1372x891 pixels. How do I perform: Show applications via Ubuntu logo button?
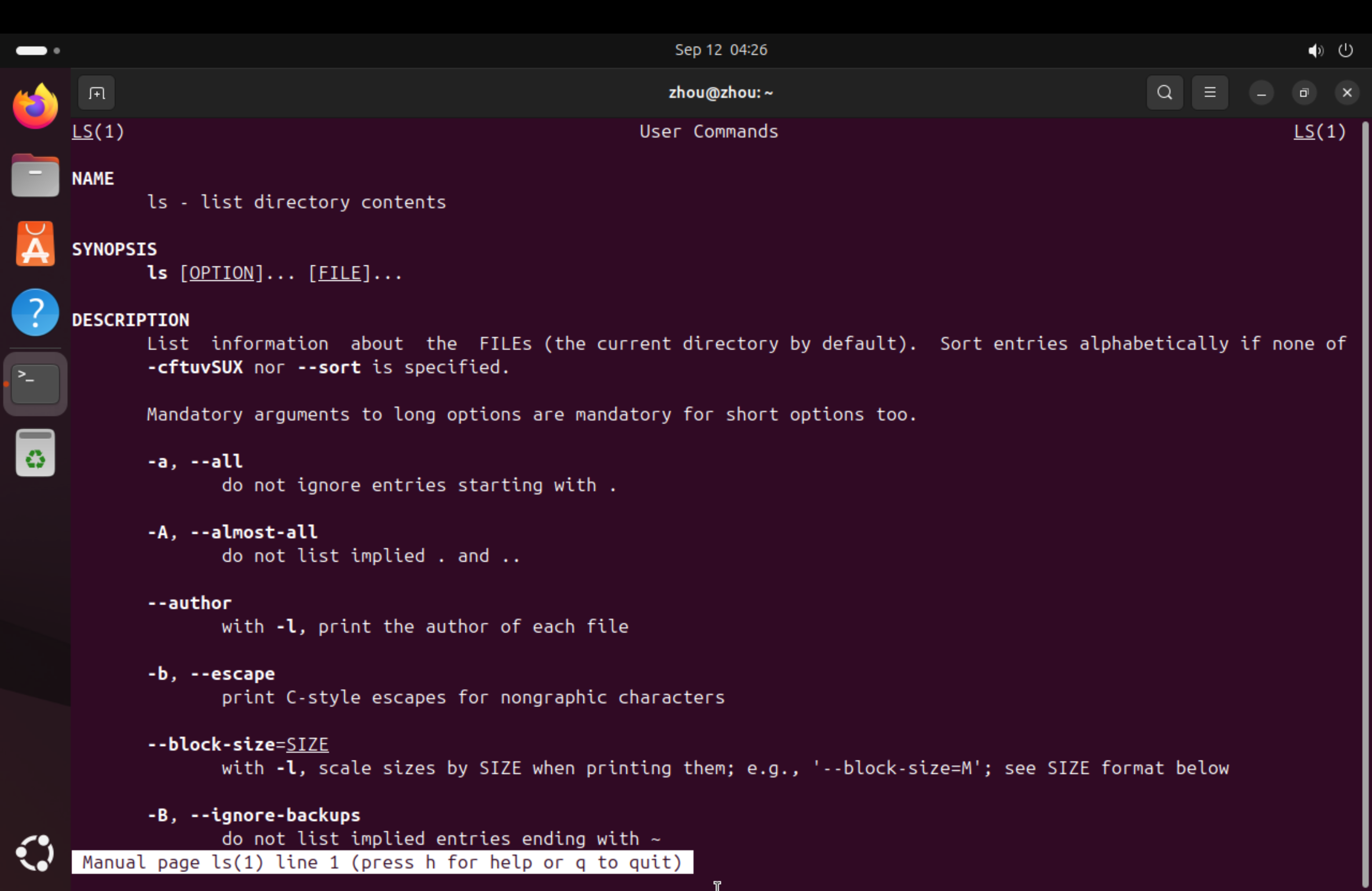[35, 852]
